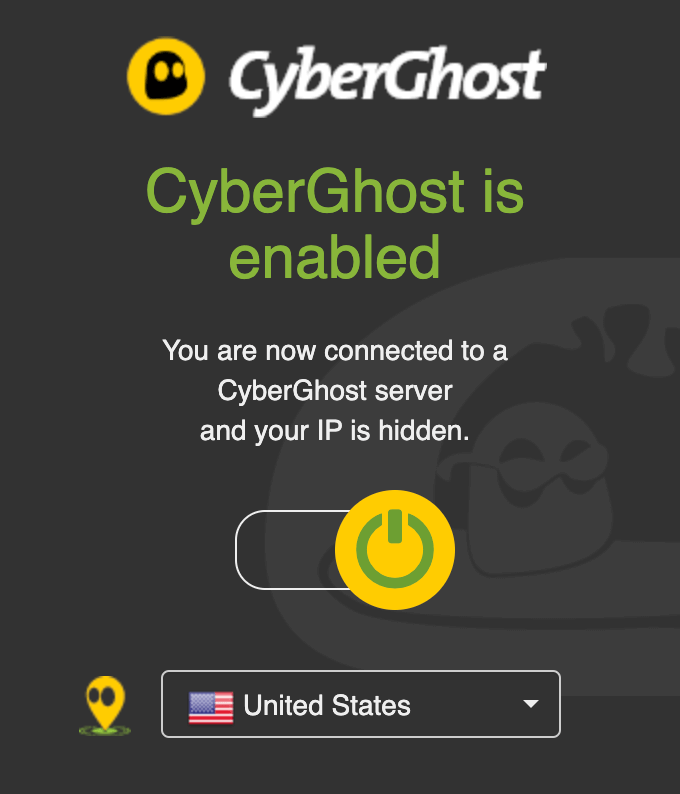The height and width of the screenshot is (794, 680).
Task: Click the yellow CyberGhost ghost logo
Action: [x=166, y=76]
